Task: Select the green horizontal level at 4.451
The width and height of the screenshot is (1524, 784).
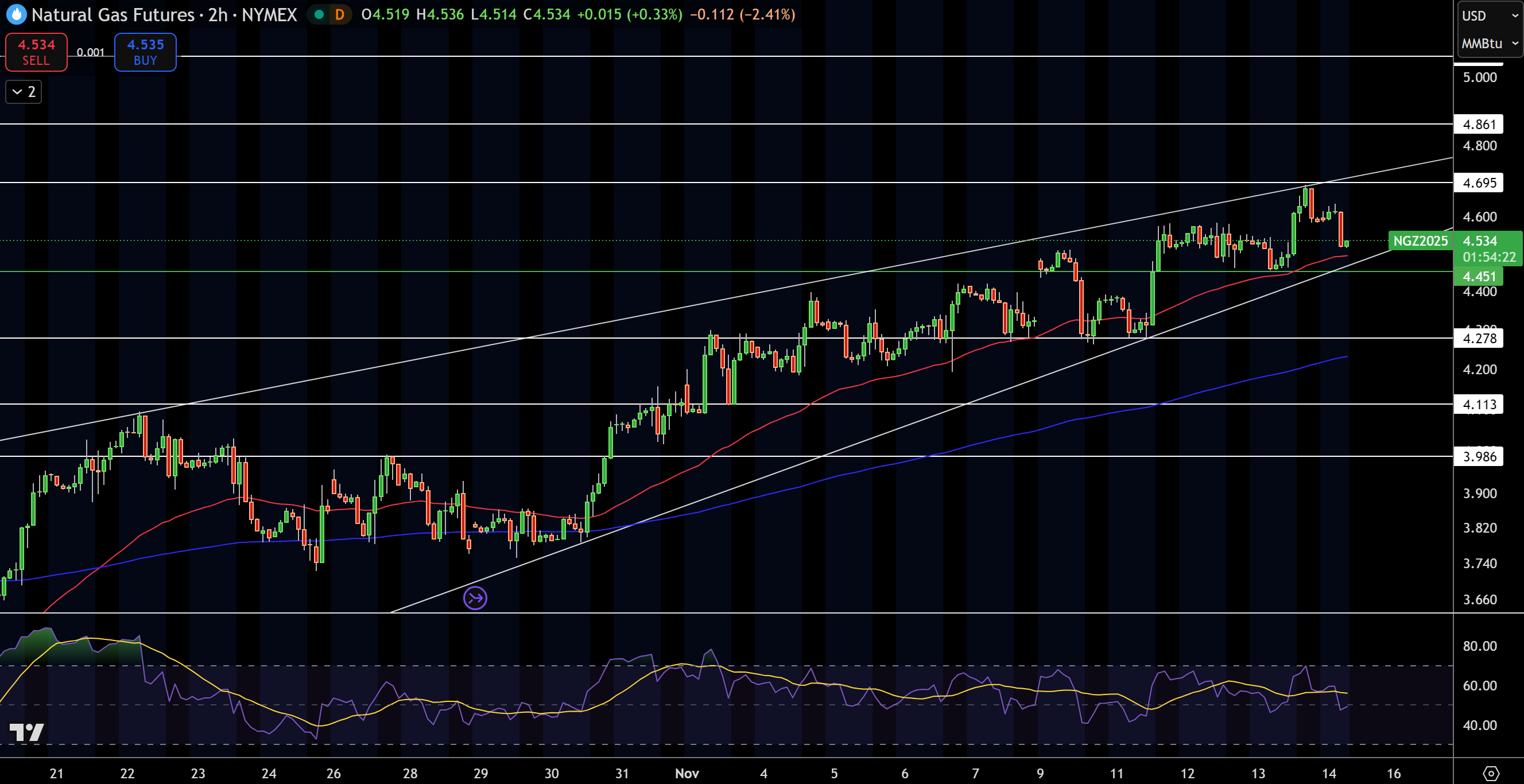Action: [x=414, y=272]
